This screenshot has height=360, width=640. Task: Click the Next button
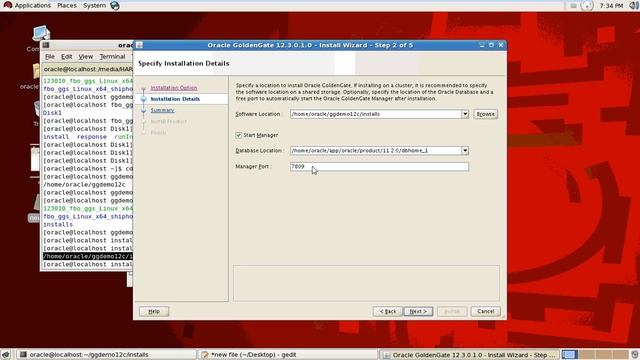click(418, 311)
